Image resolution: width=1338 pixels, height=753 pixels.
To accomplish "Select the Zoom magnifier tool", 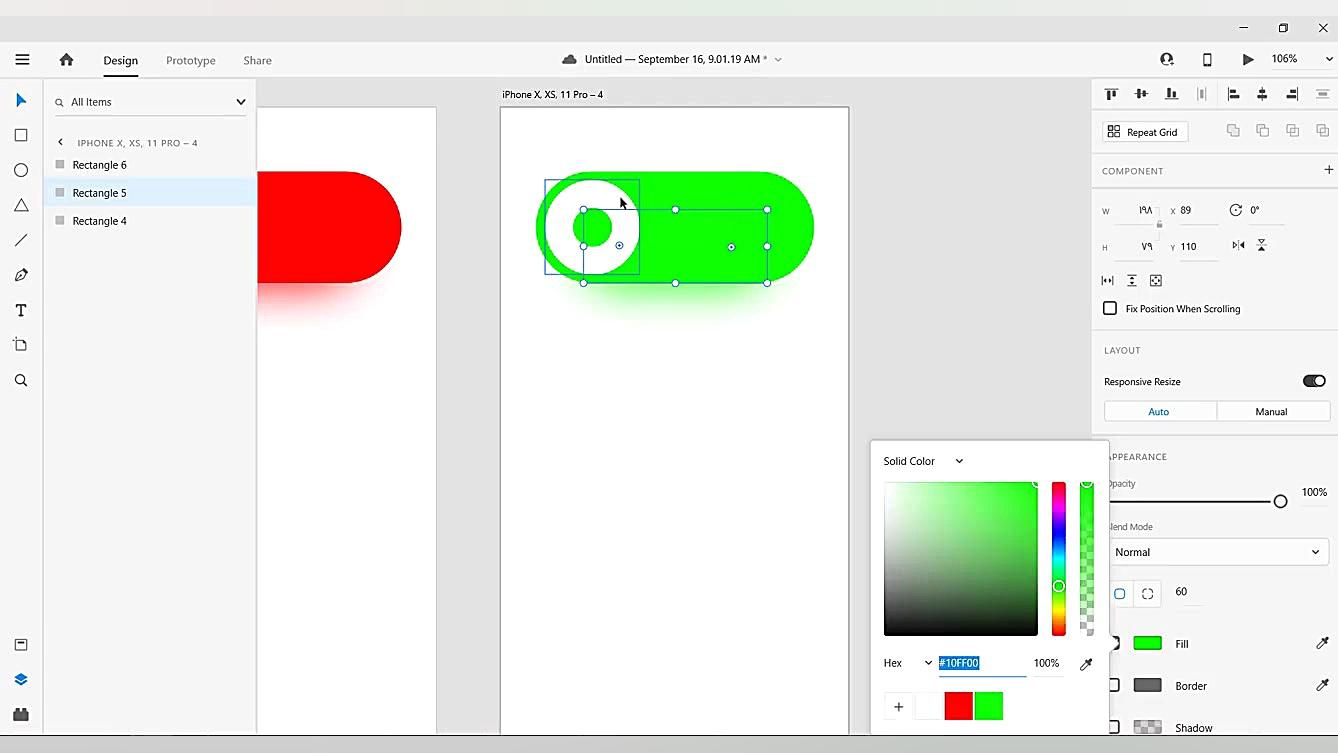I will pyautogui.click(x=21, y=380).
